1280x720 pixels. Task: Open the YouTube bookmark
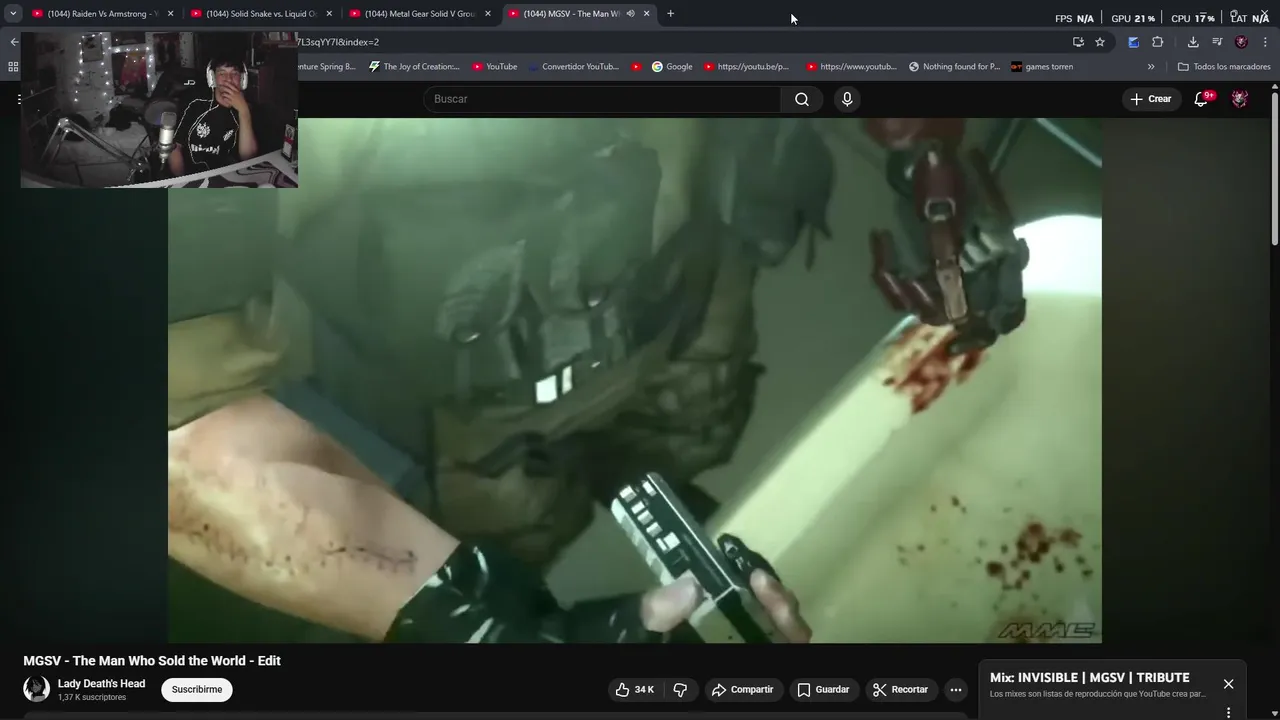coord(494,67)
